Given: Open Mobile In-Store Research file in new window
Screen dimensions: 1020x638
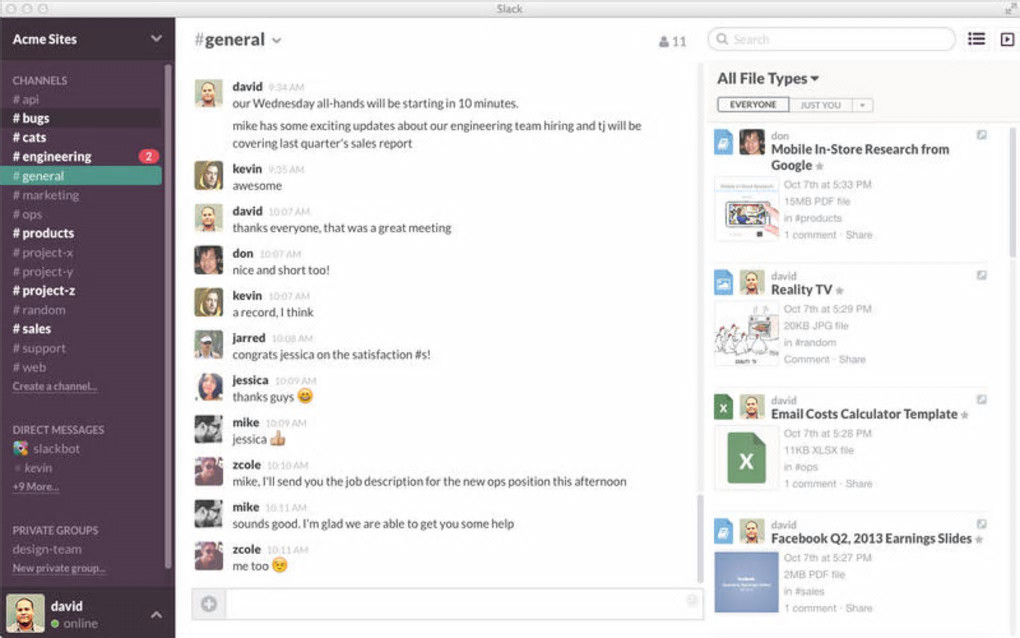Looking at the screenshot, I should point(981,135).
